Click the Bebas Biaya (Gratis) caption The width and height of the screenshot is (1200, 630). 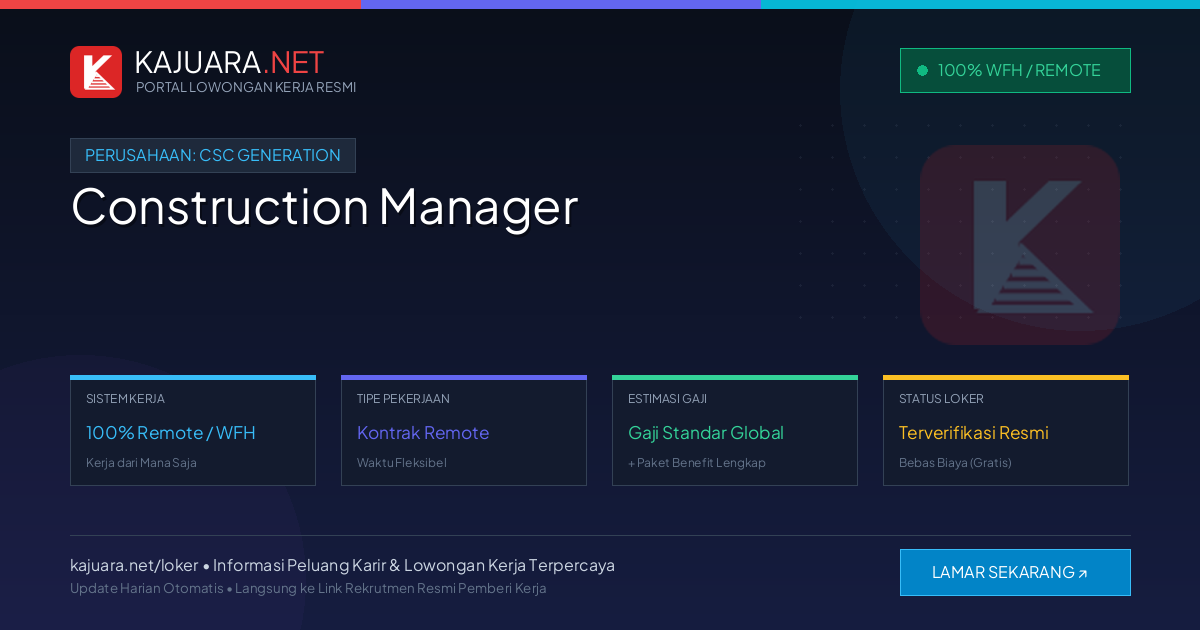point(955,463)
